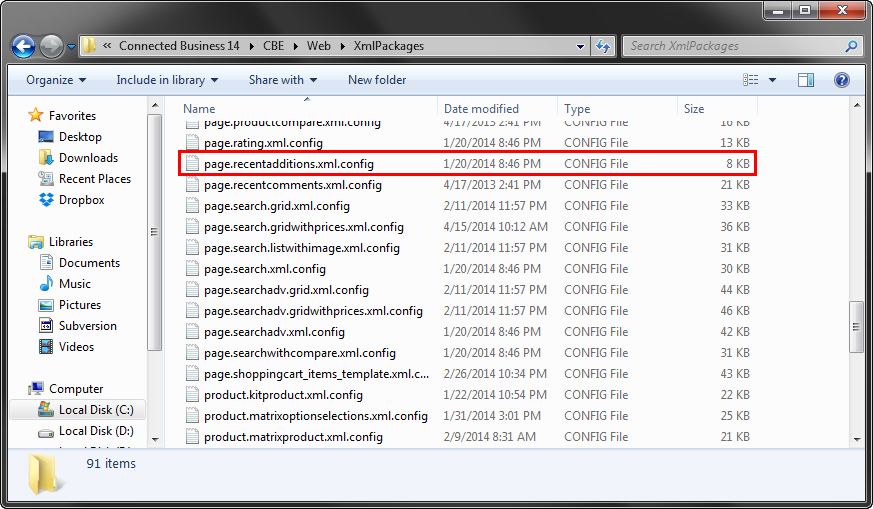Refresh the XmlPackages folder view
This screenshot has width=873, height=509.
click(602, 46)
